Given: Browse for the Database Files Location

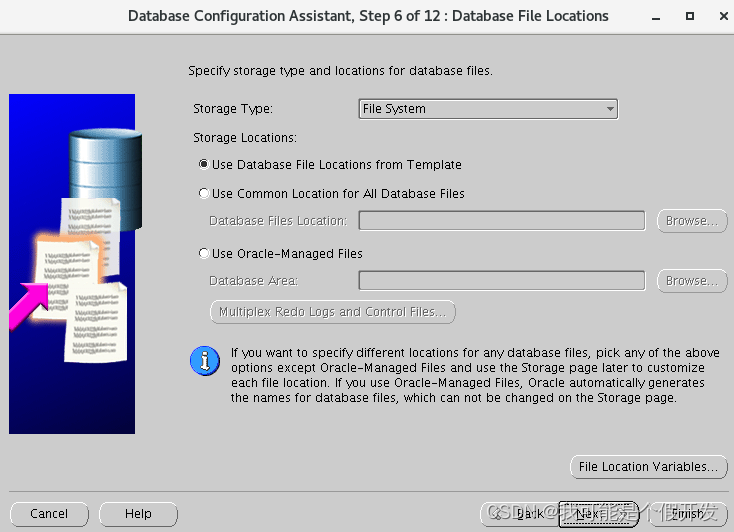Looking at the screenshot, I should [x=691, y=221].
